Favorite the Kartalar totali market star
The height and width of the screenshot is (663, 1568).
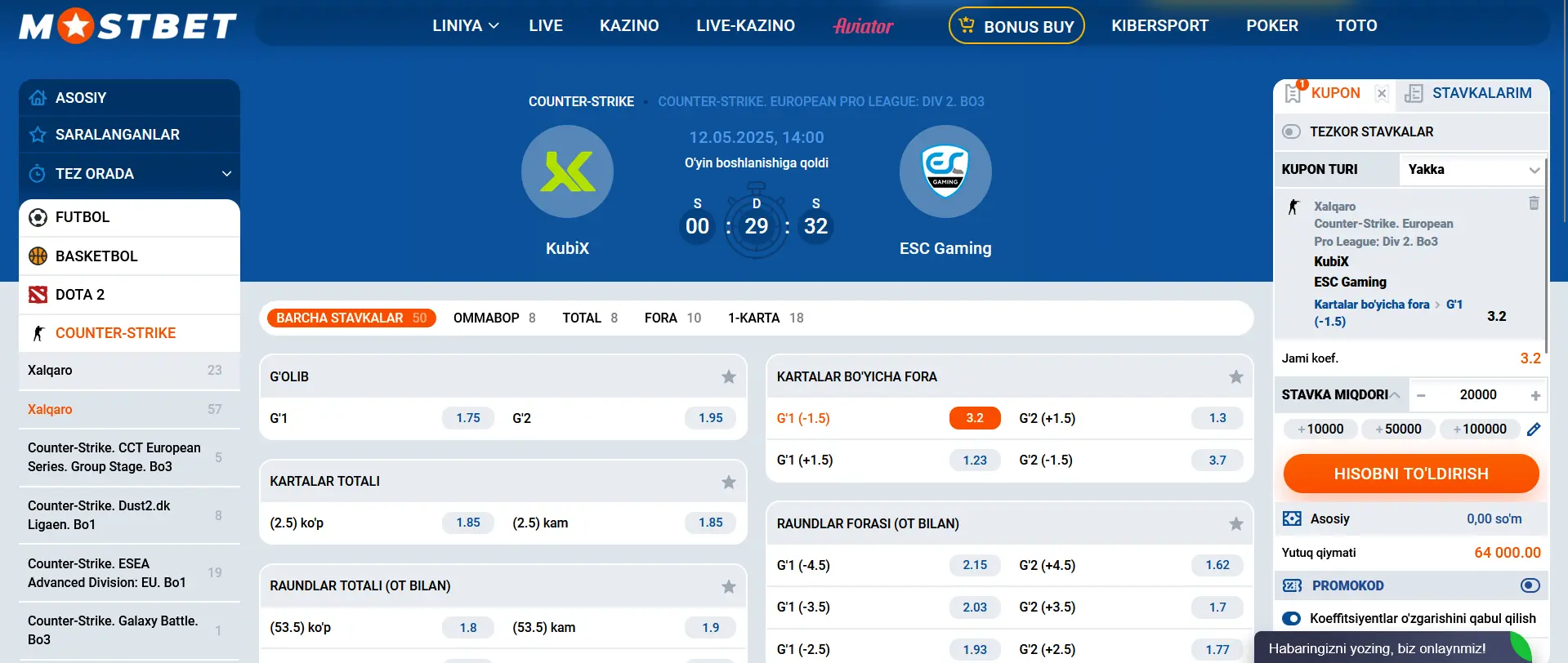coord(729,482)
